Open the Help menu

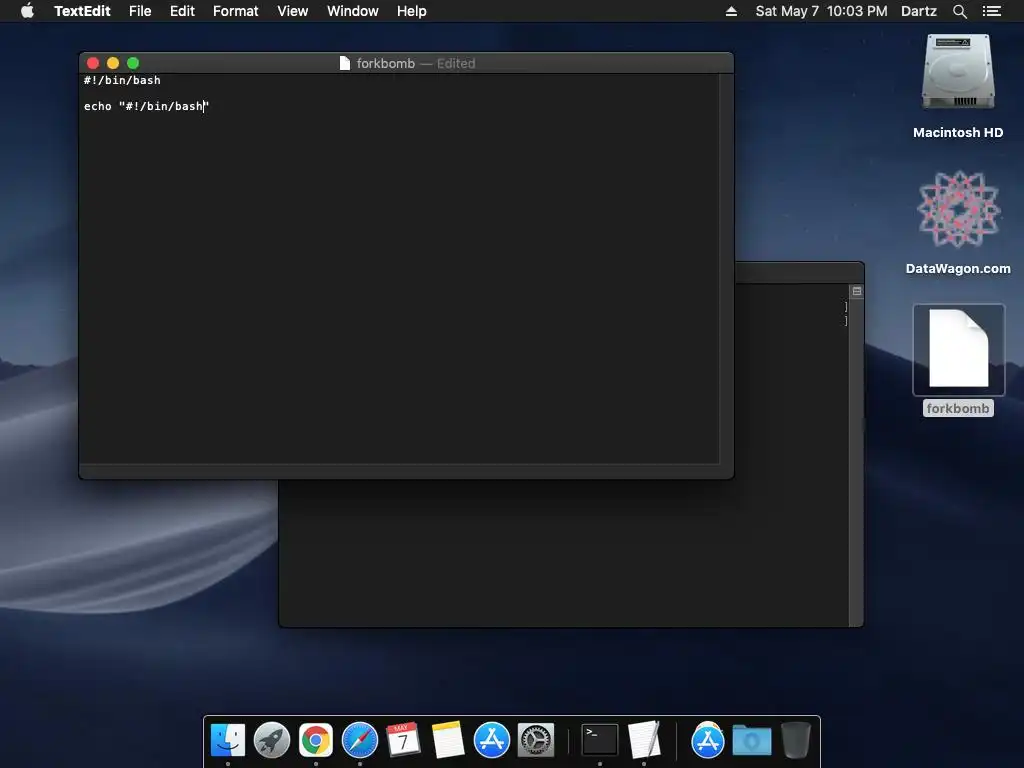(x=411, y=11)
